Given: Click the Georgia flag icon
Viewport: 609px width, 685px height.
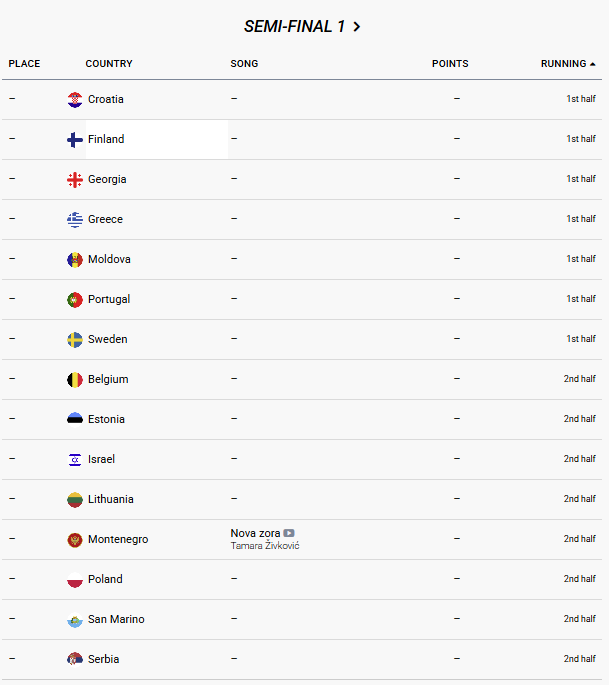Looking at the screenshot, I should click(x=75, y=179).
